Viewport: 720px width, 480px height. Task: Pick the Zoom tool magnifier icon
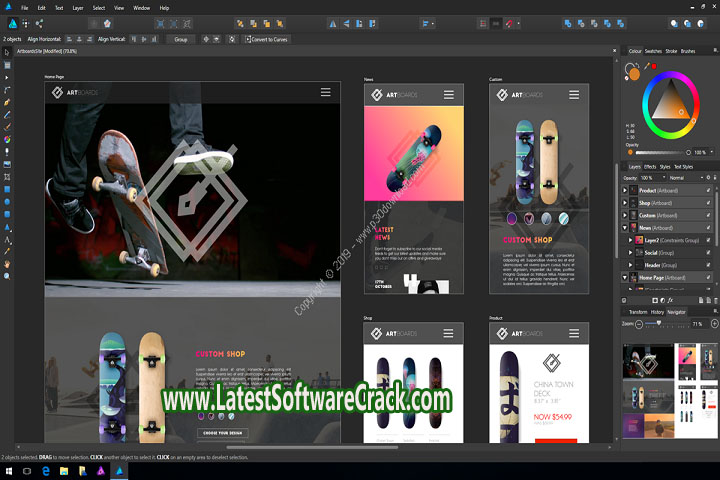tap(7, 276)
